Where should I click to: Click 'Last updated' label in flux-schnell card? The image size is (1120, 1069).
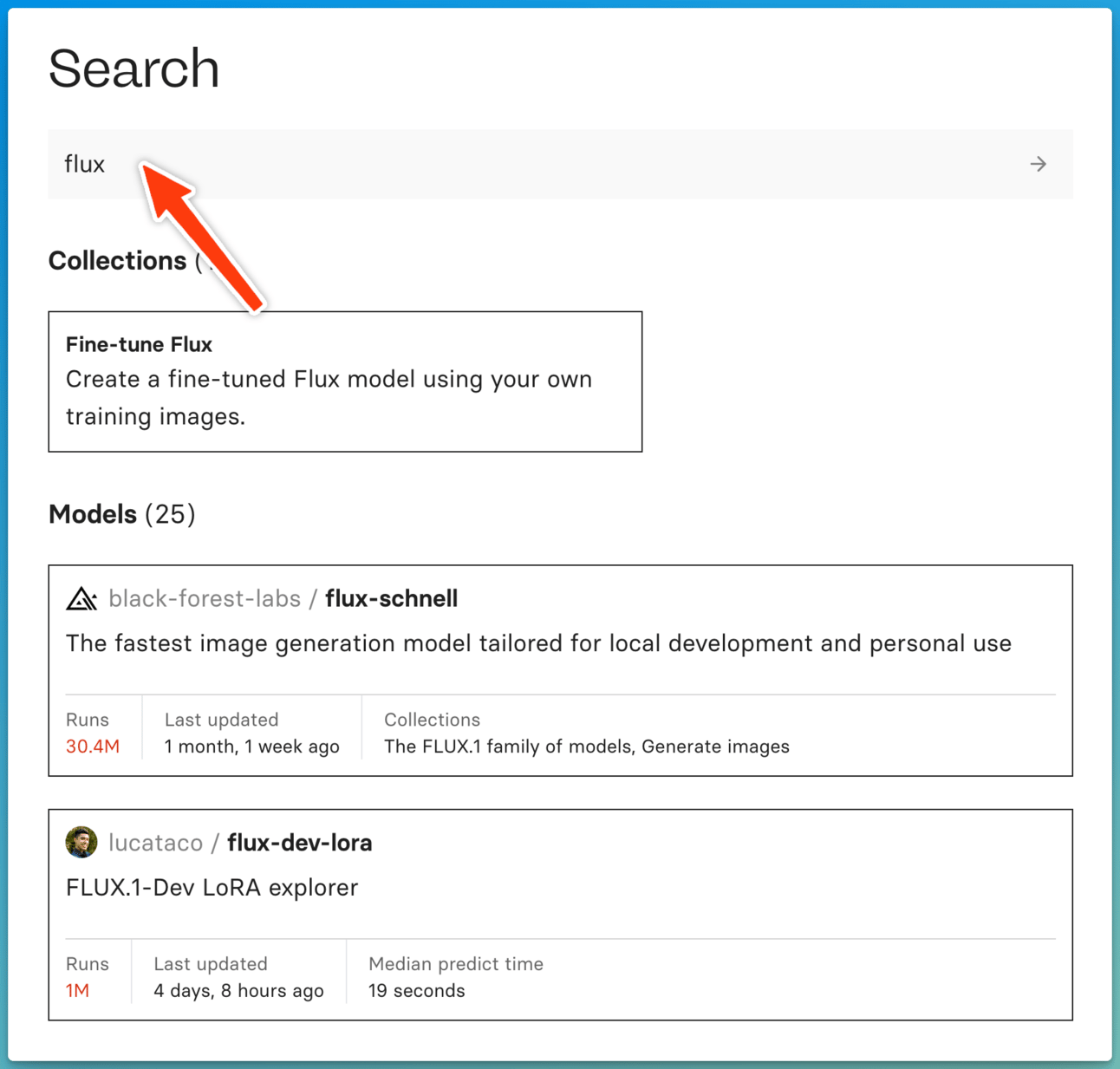click(222, 720)
